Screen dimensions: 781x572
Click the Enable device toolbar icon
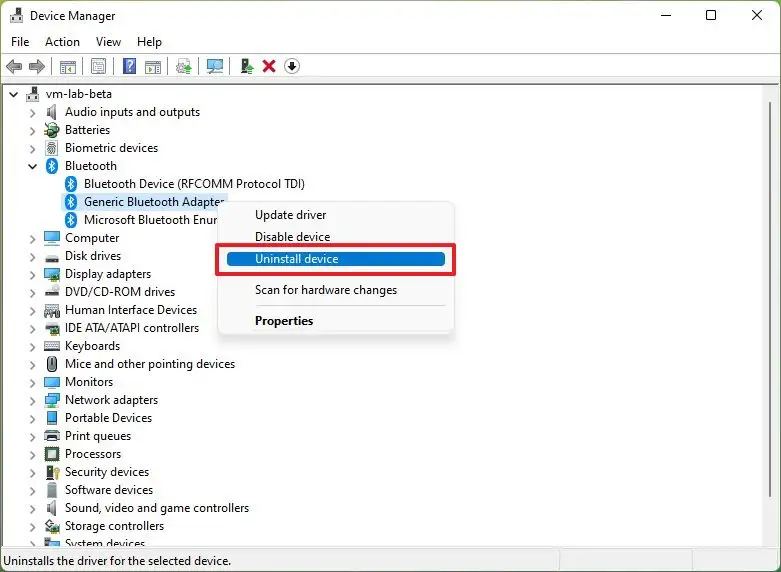[x=247, y=66]
